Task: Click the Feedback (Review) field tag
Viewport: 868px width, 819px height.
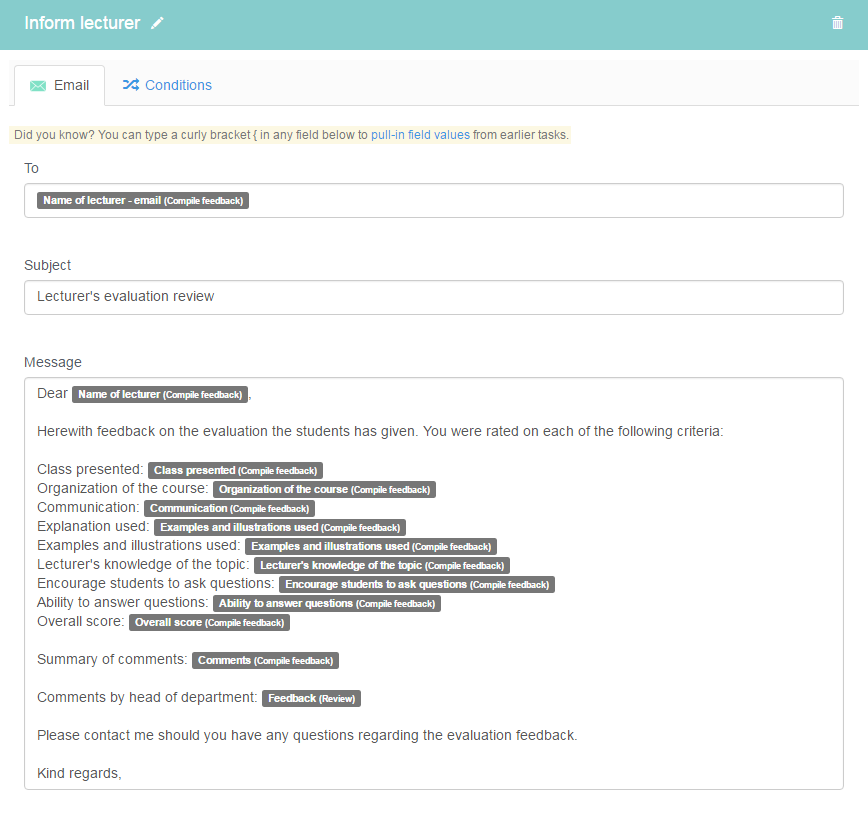Action: [311, 698]
